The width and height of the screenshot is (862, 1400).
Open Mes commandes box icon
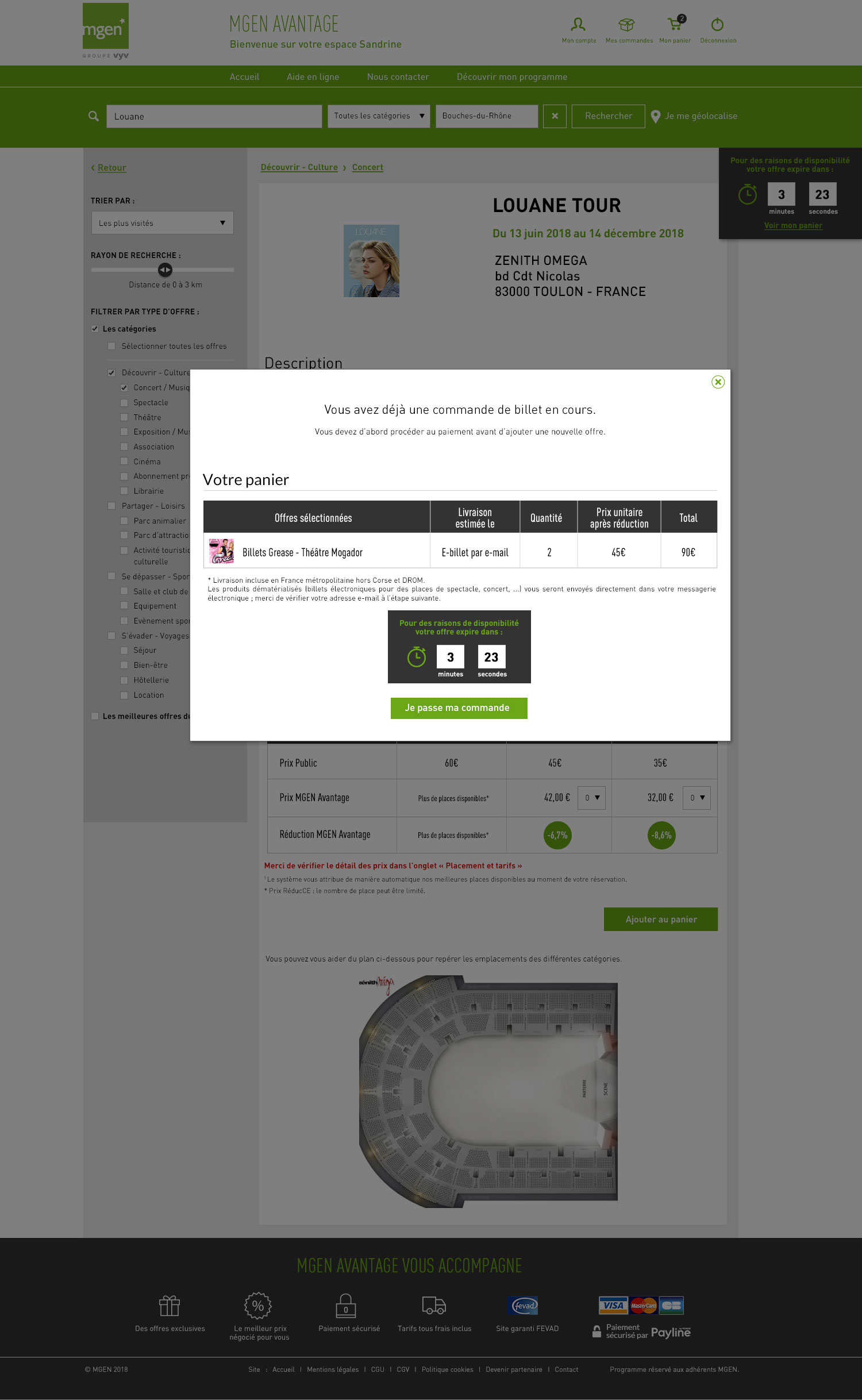(x=626, y=25)
